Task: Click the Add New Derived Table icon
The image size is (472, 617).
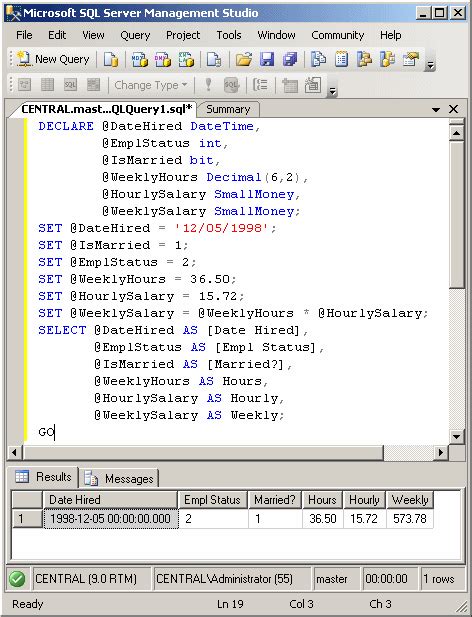Action: pos(313,85)
